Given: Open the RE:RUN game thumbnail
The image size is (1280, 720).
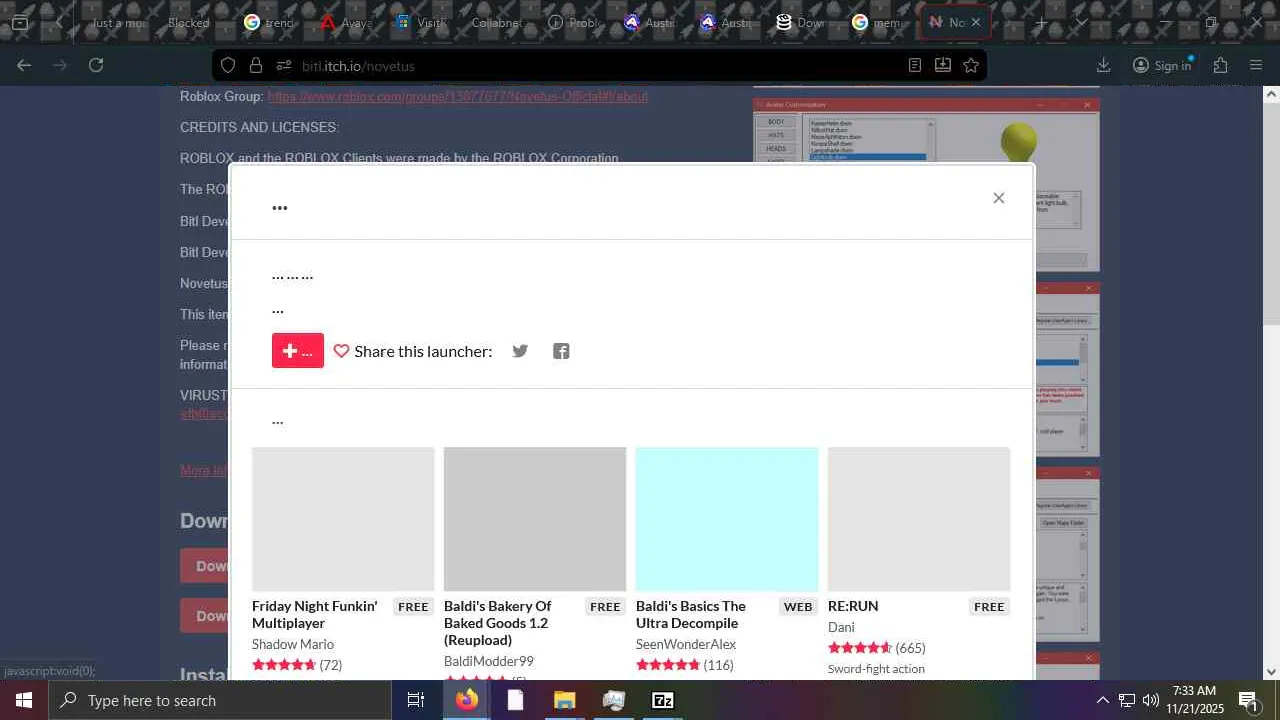Looking at the screenshot, I should (919, 519).
